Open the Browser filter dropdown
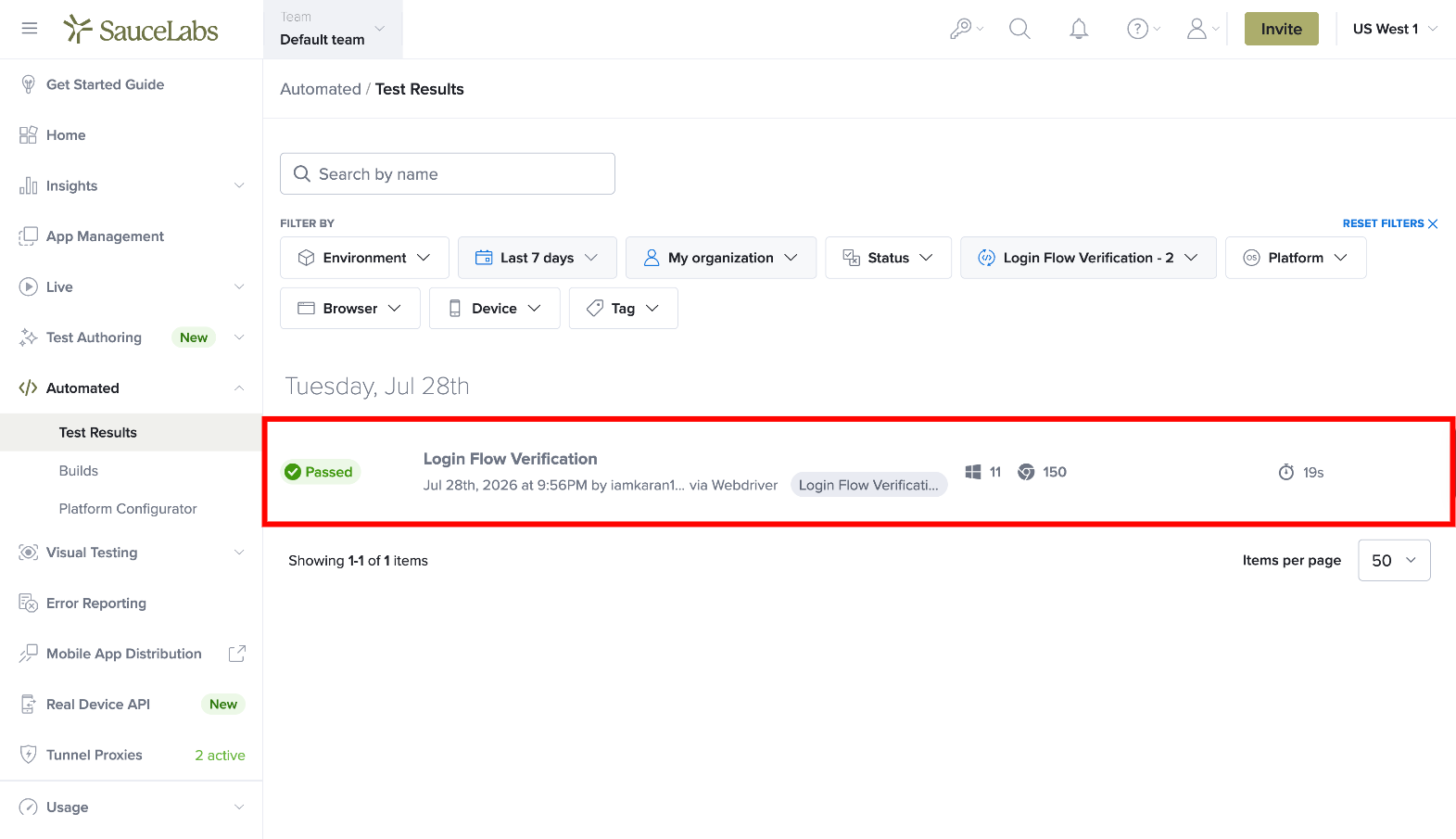The image size is (1456, 839). point(350,309)
